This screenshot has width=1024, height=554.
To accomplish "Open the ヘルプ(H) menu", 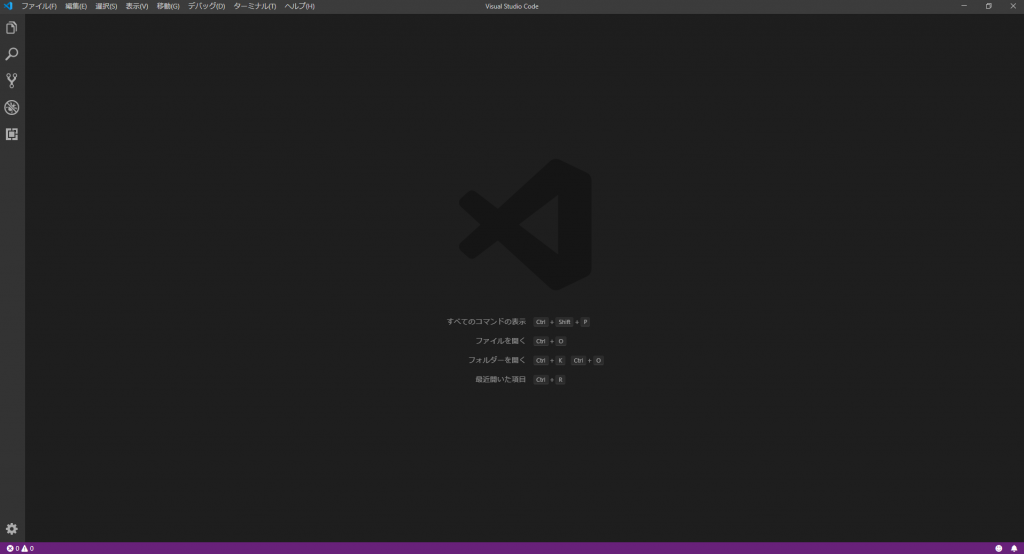I will tap(299, 6).
